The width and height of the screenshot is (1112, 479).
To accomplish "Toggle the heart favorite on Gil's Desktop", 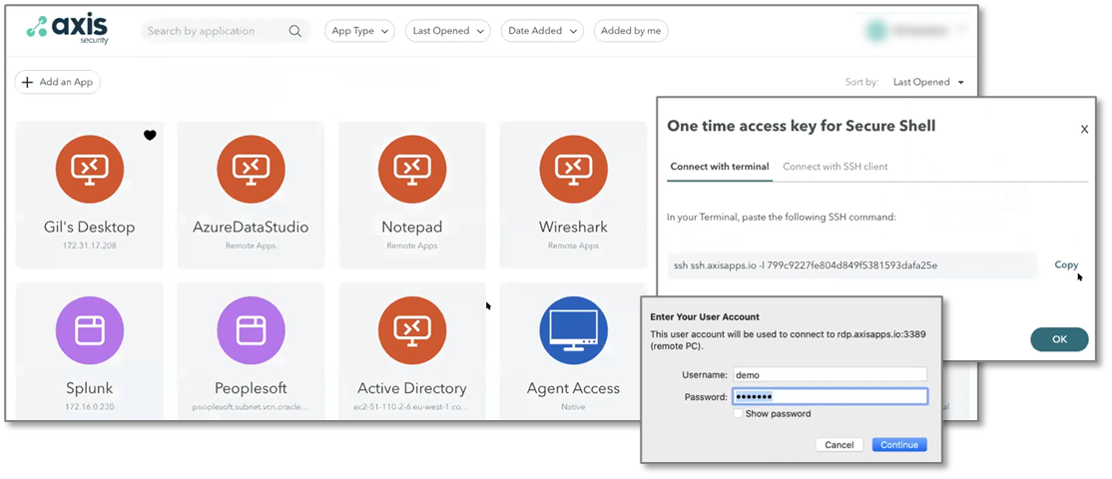I will [x=150, y=135].
